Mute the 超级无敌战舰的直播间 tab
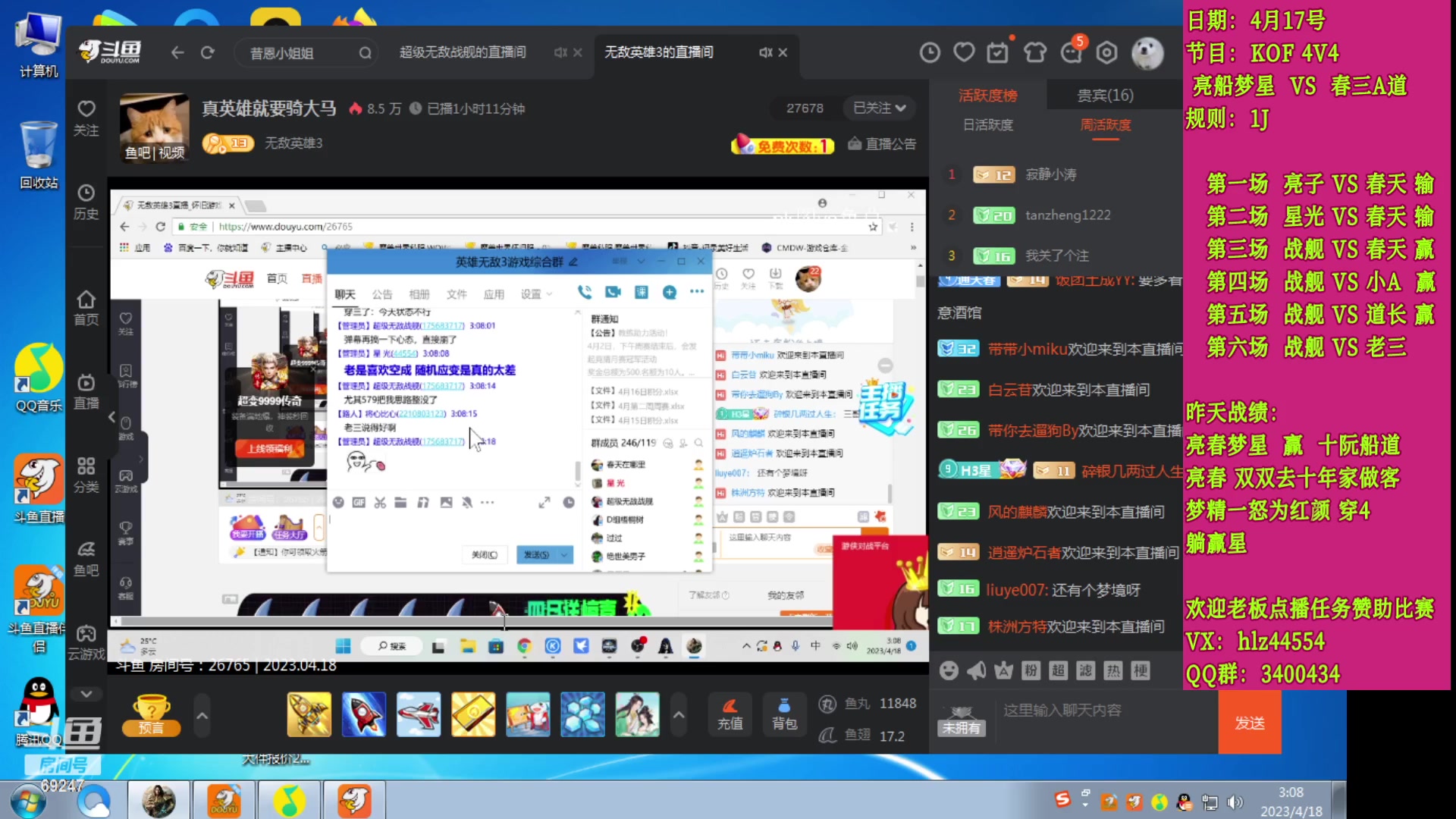Image resolution: width=1456 pixels, height=819 pixels. tap(560, 52)
